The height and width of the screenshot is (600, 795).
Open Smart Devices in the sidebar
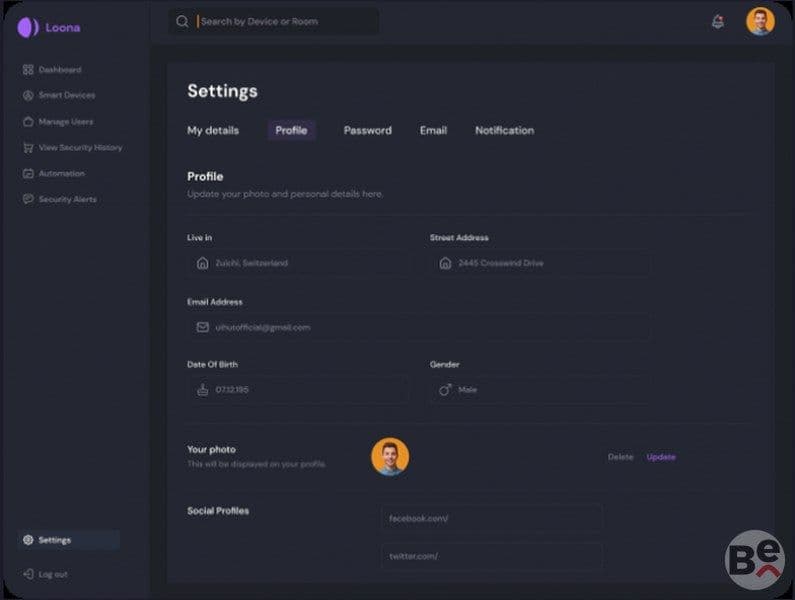point(59,95)
